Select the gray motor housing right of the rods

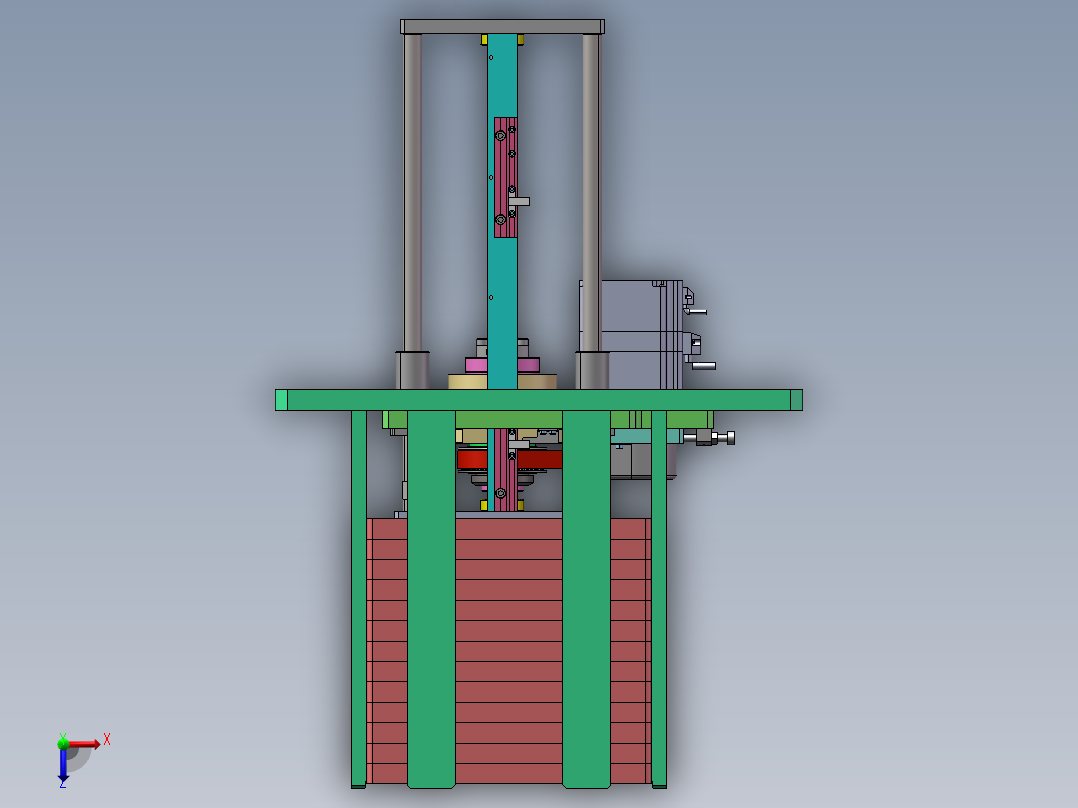(x=630, y=335)
